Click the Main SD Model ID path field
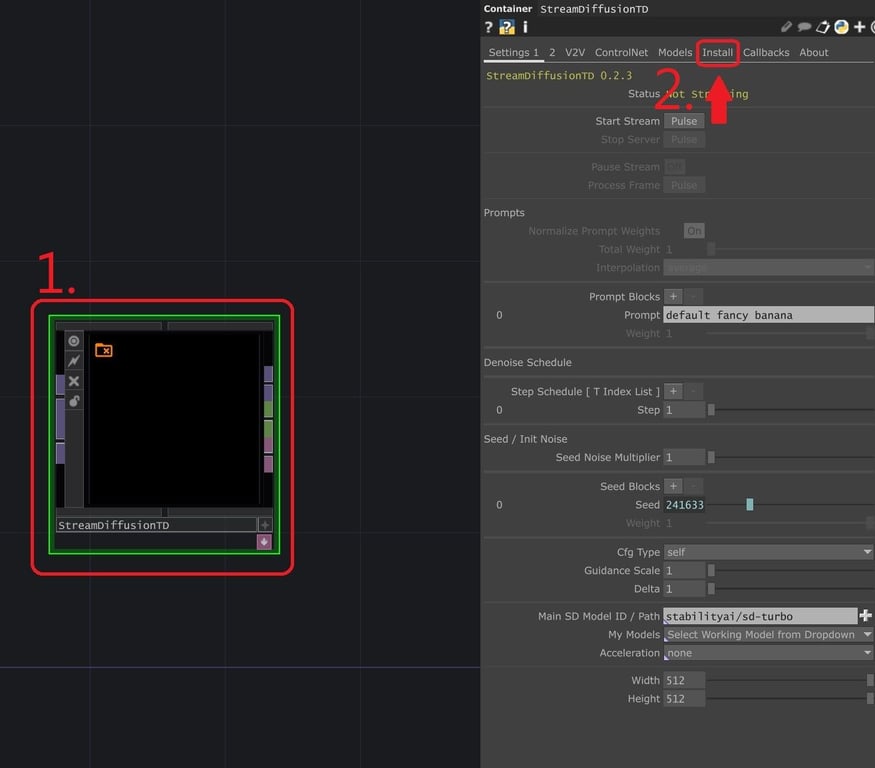Screen dimensions: 875x768 [x=760, y=616]
